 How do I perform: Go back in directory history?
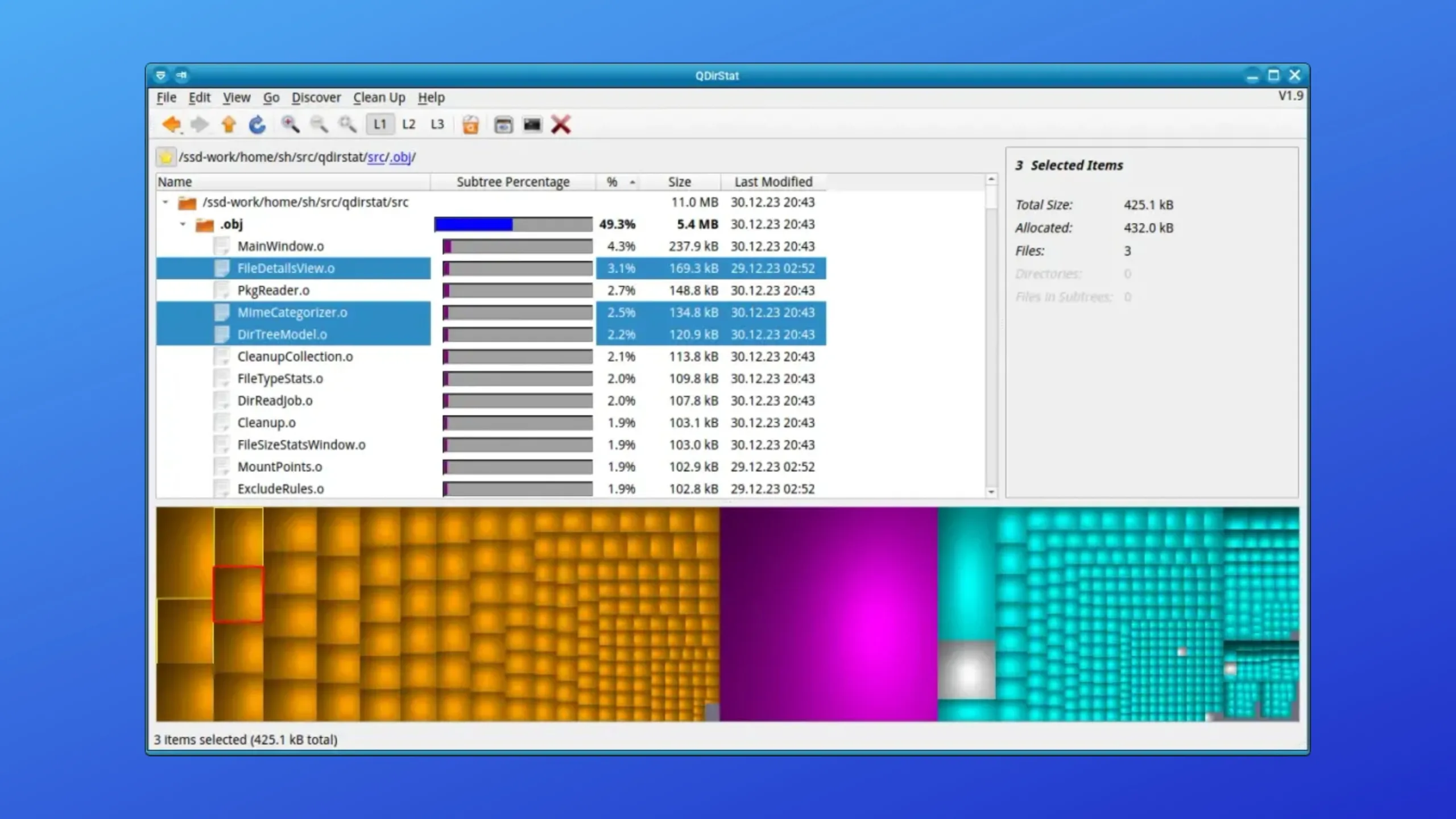(172, 124)
